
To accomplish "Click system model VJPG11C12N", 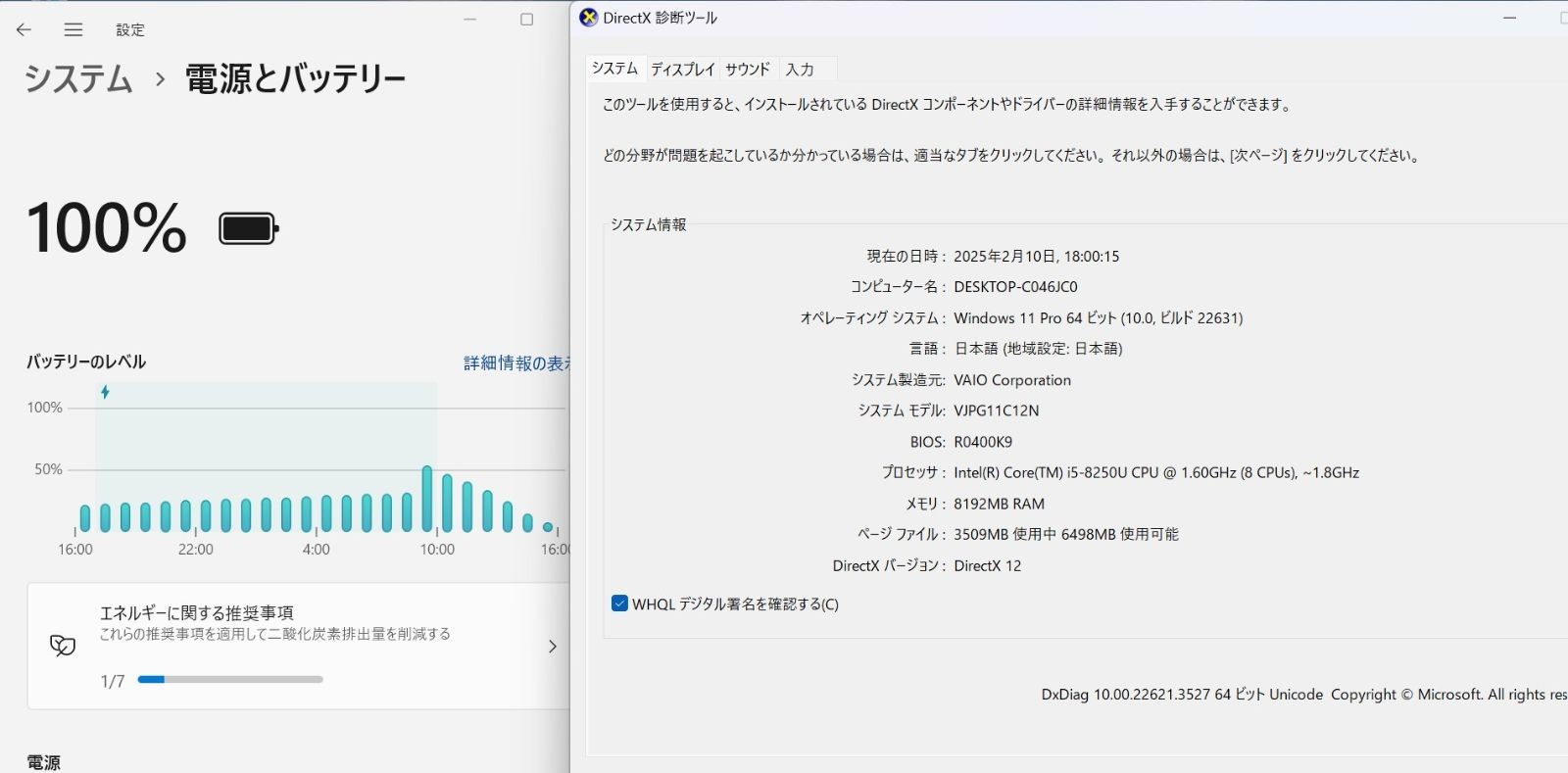I will 996,411.
